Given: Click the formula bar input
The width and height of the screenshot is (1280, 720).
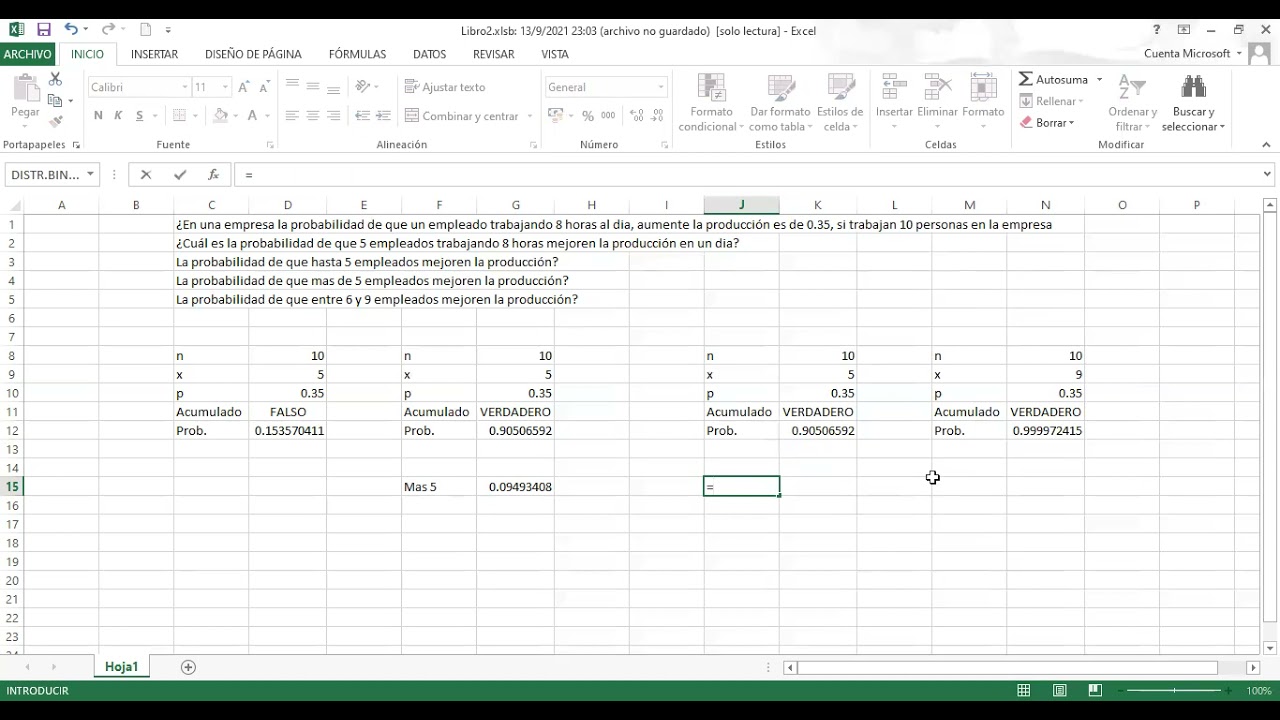Looking at the screenshot, I should point(748,174).
